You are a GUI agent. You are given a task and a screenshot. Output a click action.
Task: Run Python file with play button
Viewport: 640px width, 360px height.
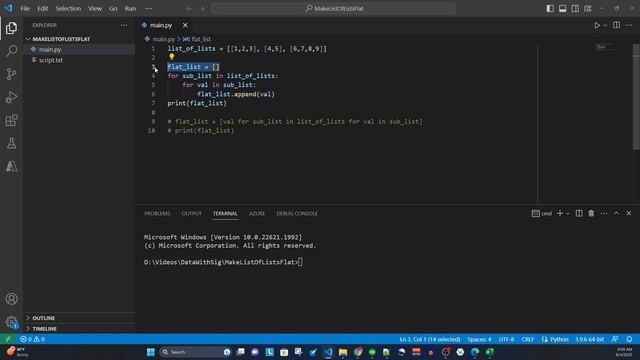(x=597, y=25)
